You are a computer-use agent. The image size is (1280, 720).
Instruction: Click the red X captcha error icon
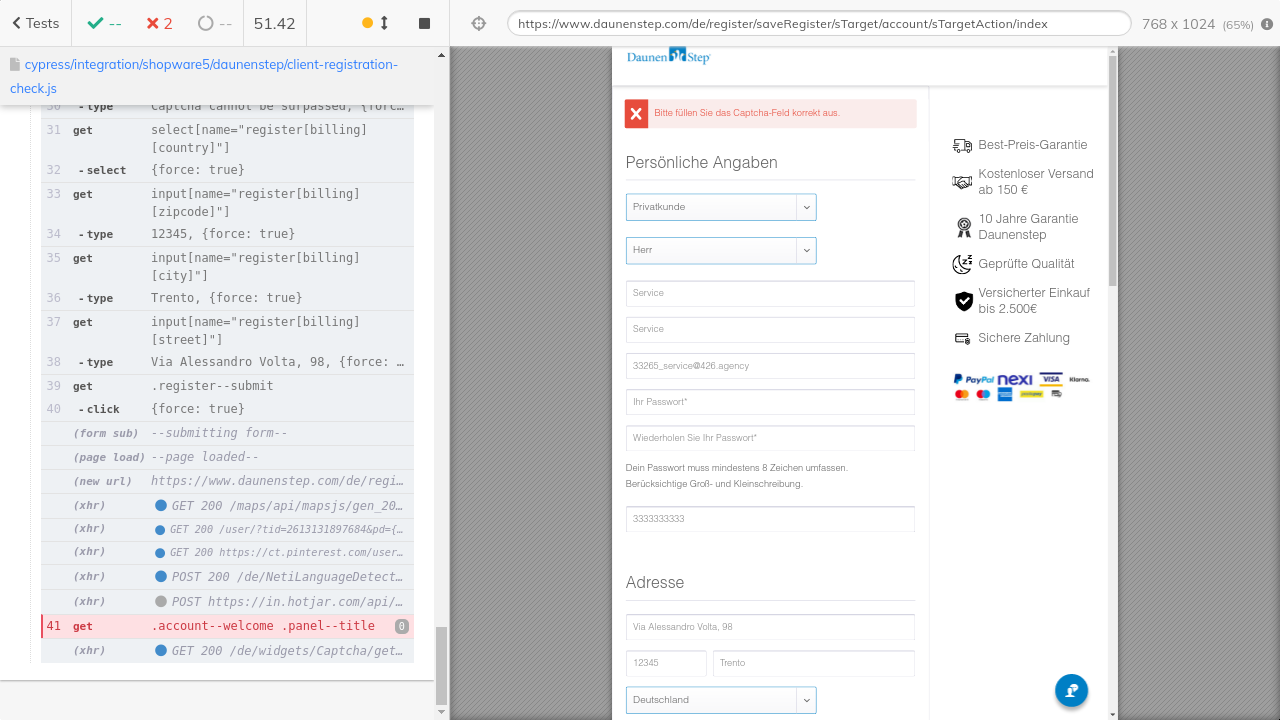[x=636, y=114]
